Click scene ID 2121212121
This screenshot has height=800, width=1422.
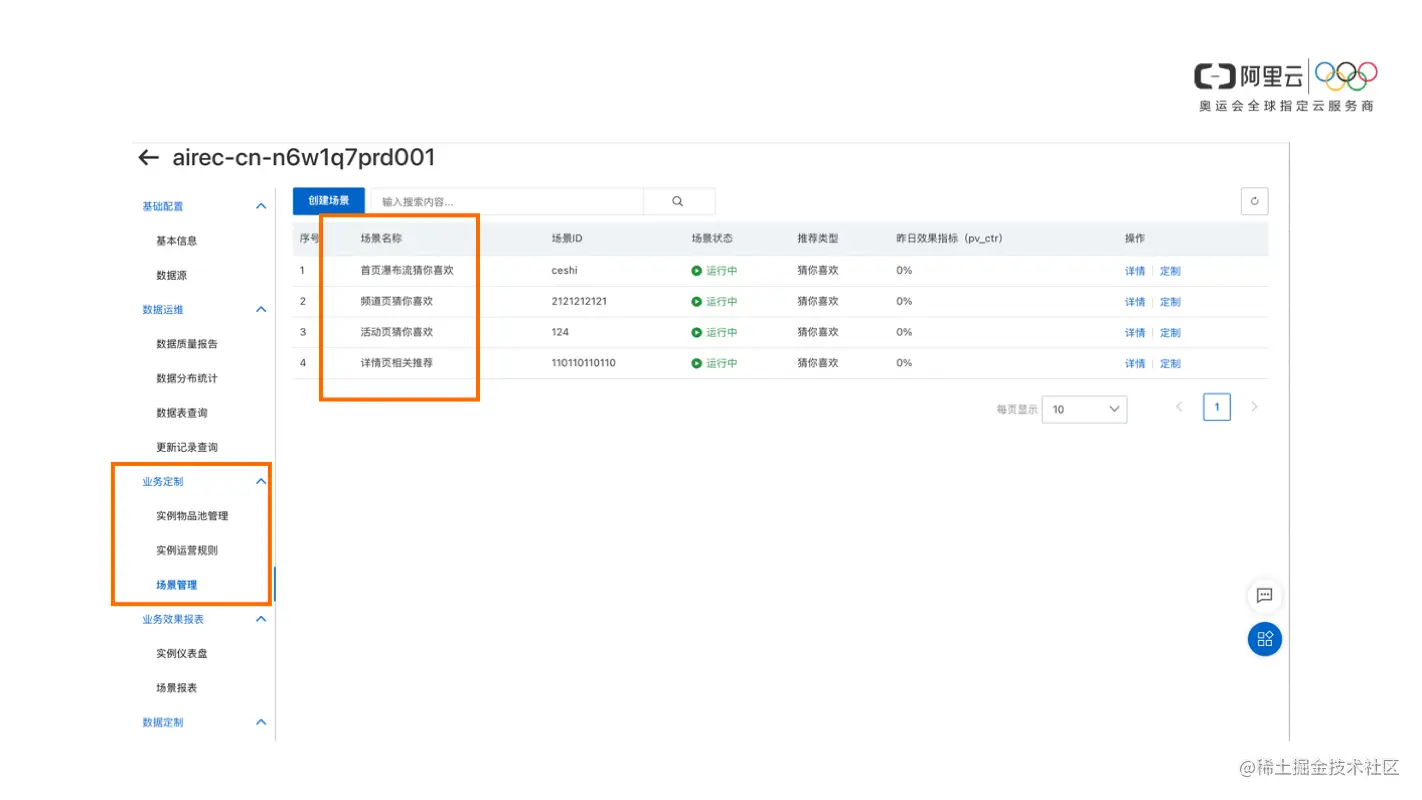[x=579, y=301]
